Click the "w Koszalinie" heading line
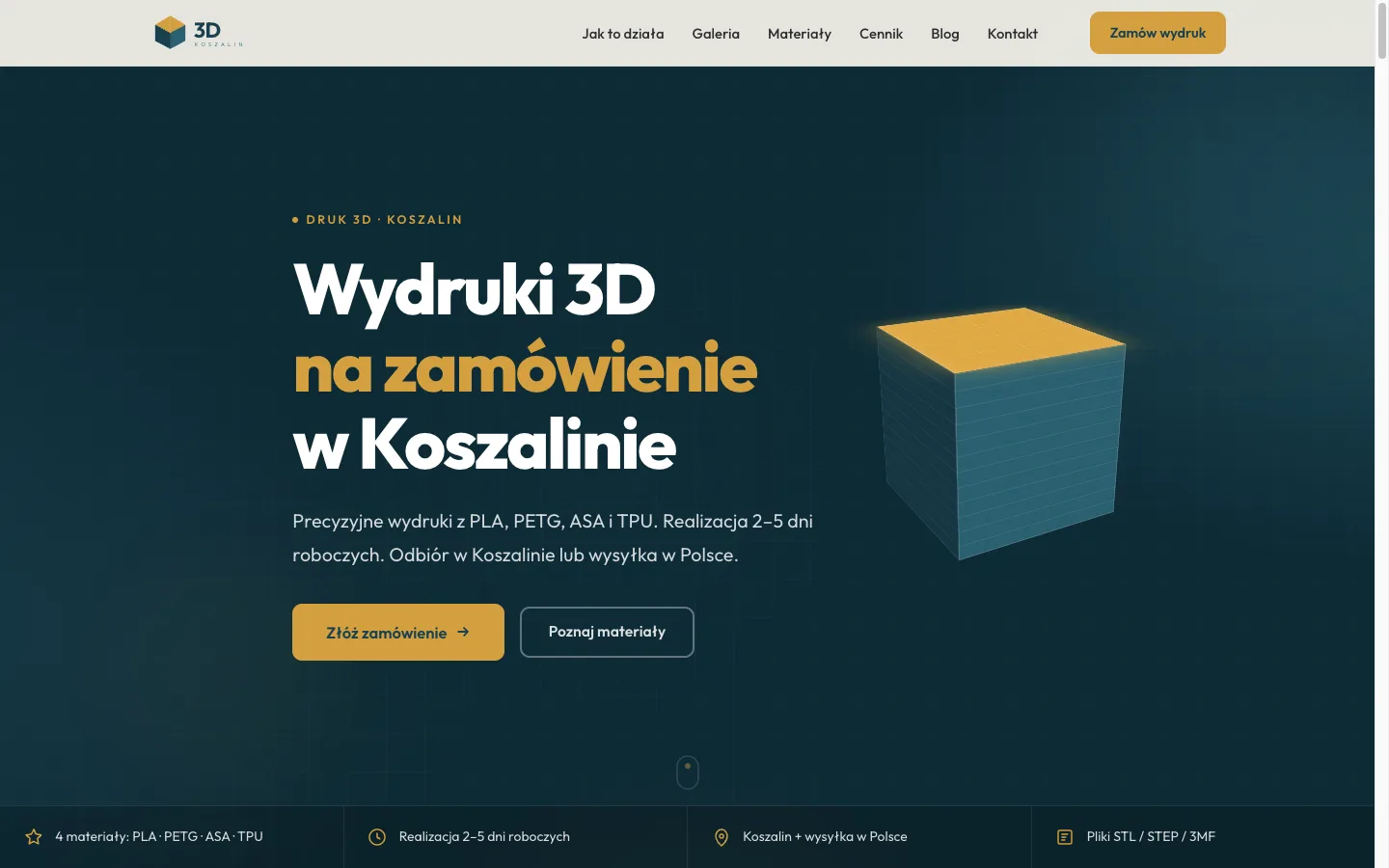The image size is (1389, 868). (484, 445)
